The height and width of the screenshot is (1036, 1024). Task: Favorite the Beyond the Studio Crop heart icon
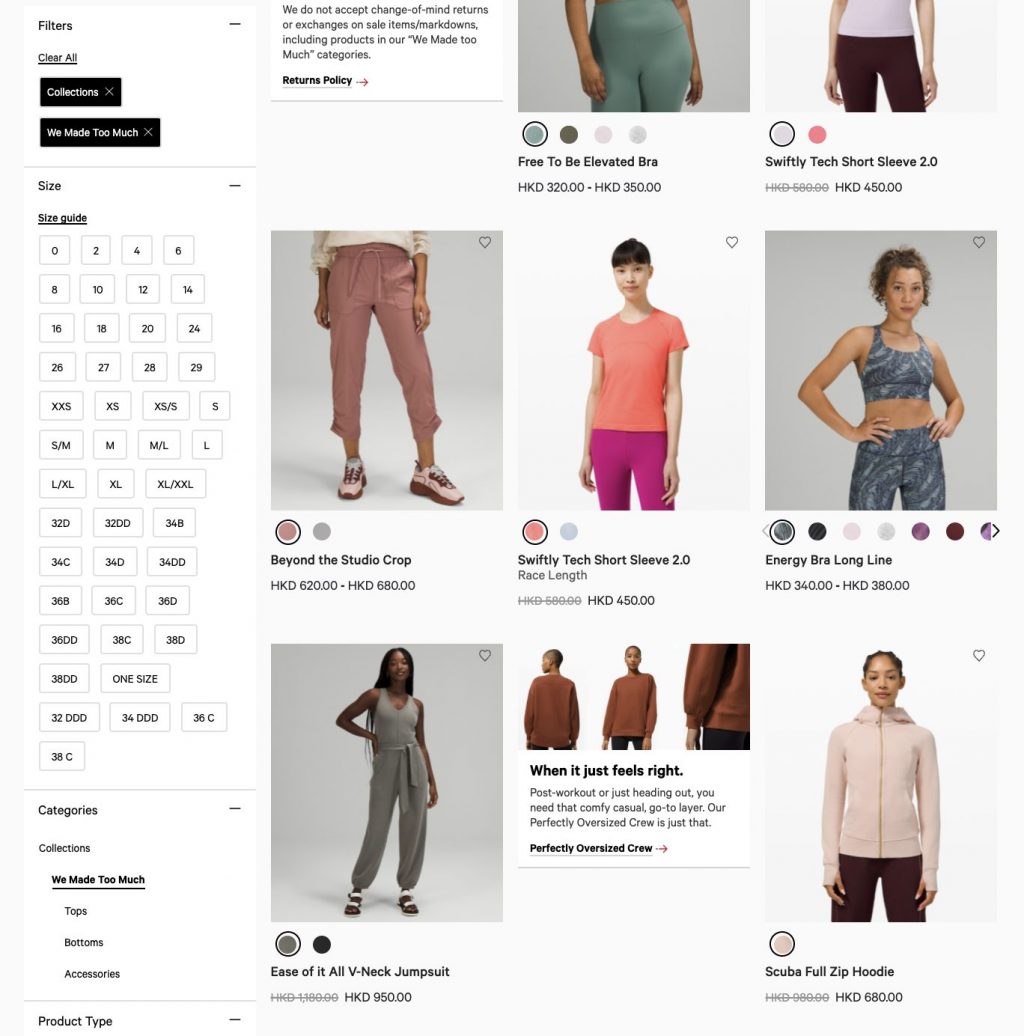point(485,242)
